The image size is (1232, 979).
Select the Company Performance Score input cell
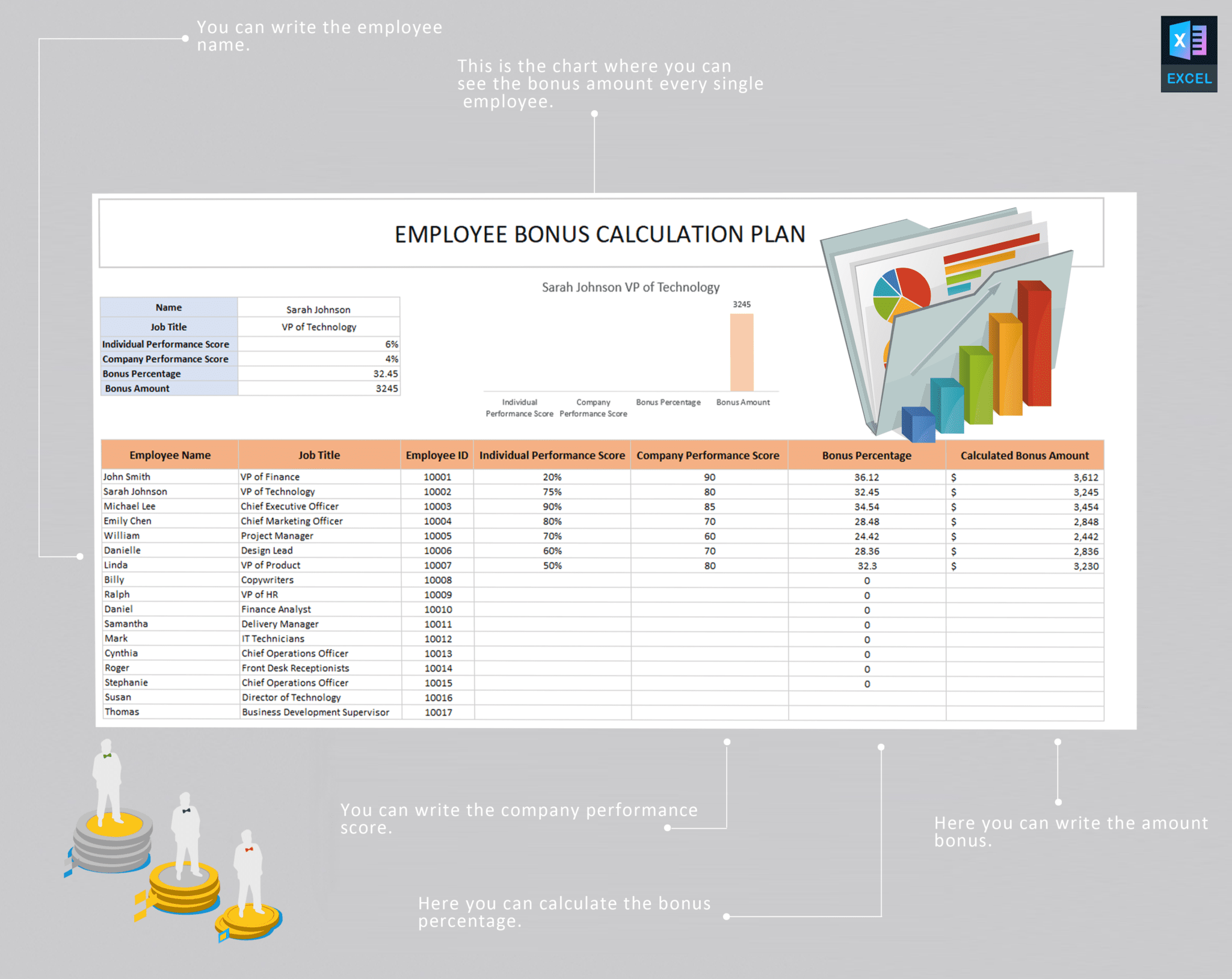click(x=319, y=358)
